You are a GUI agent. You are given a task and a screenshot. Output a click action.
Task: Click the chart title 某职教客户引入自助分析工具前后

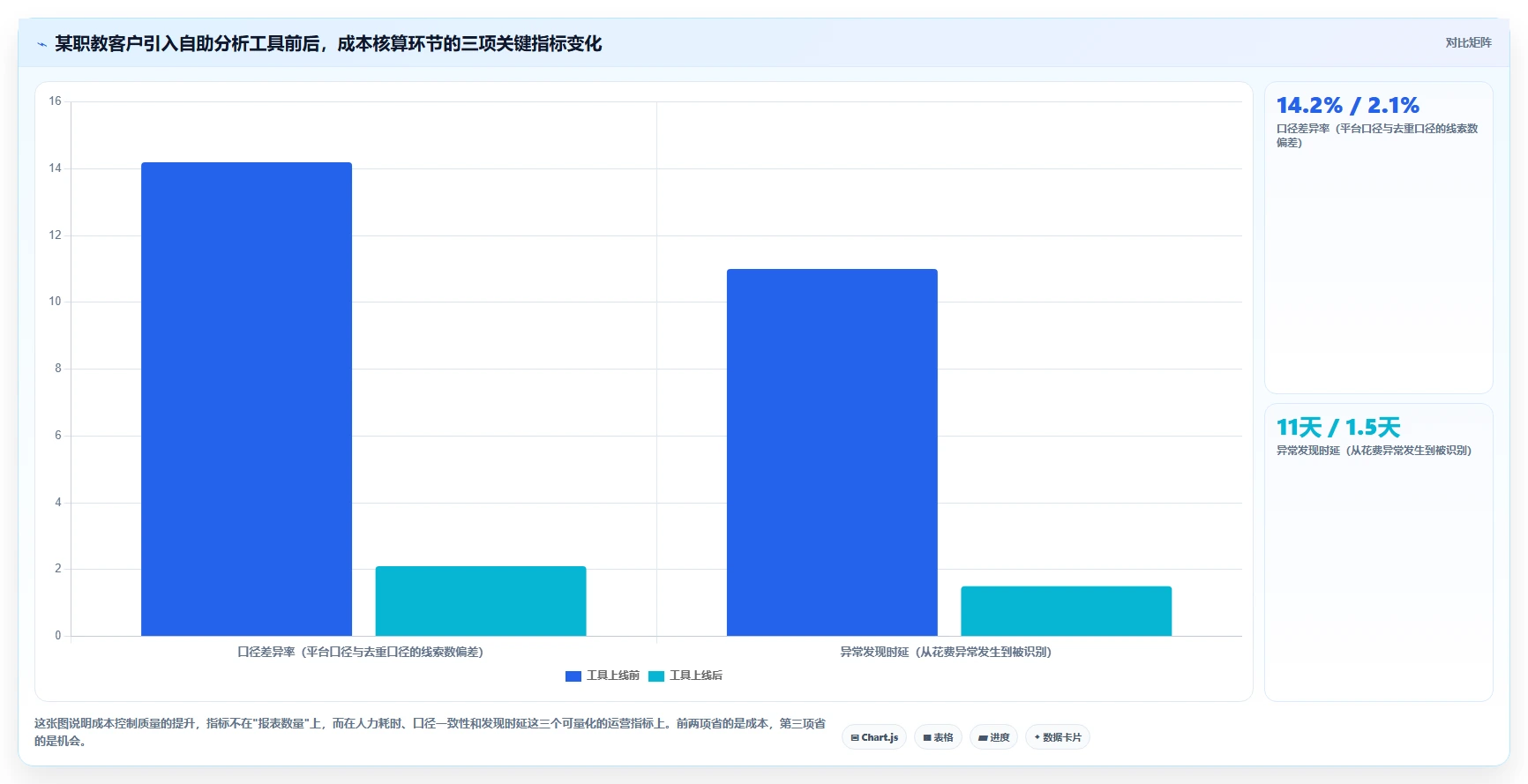coord(328,44)
